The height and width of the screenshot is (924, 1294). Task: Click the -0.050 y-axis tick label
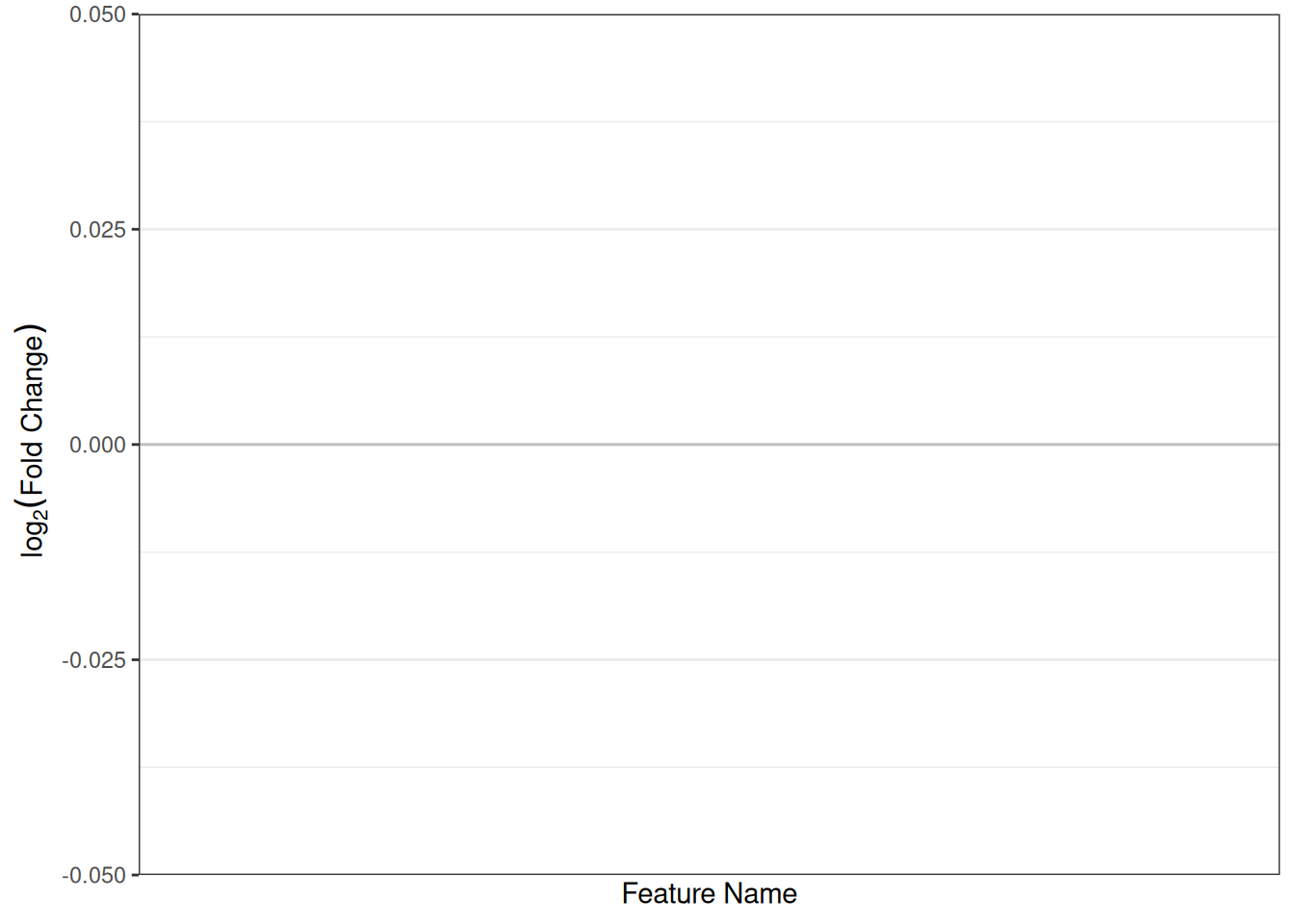pos(94,875)
